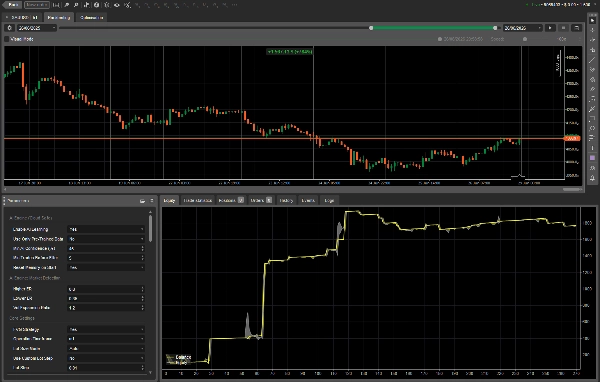
Task: Select the cBot instance tab left of Backtesting
Action: tap(21, 18)
